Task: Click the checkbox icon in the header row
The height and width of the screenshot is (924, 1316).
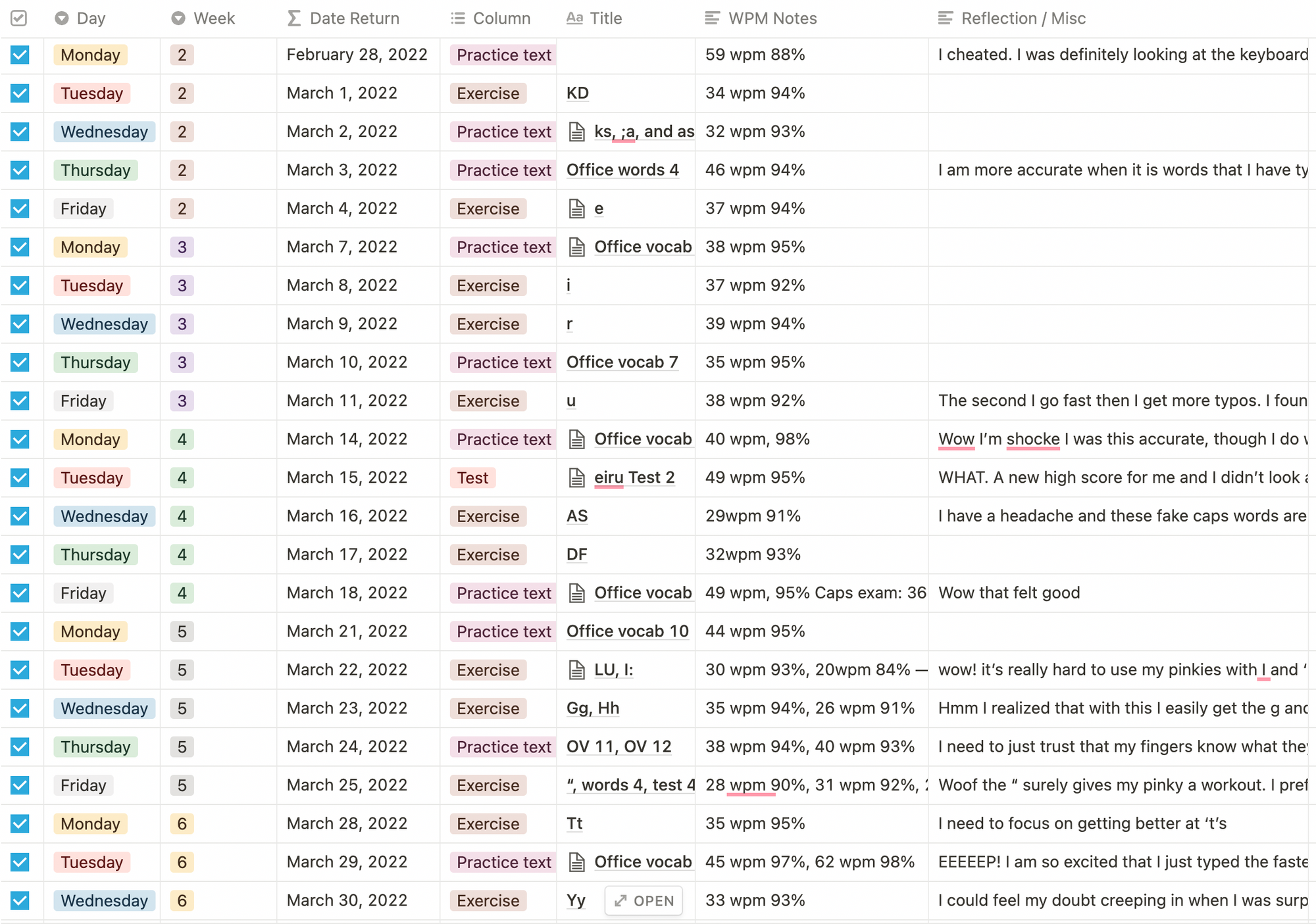Action: (x=19, y=18)
